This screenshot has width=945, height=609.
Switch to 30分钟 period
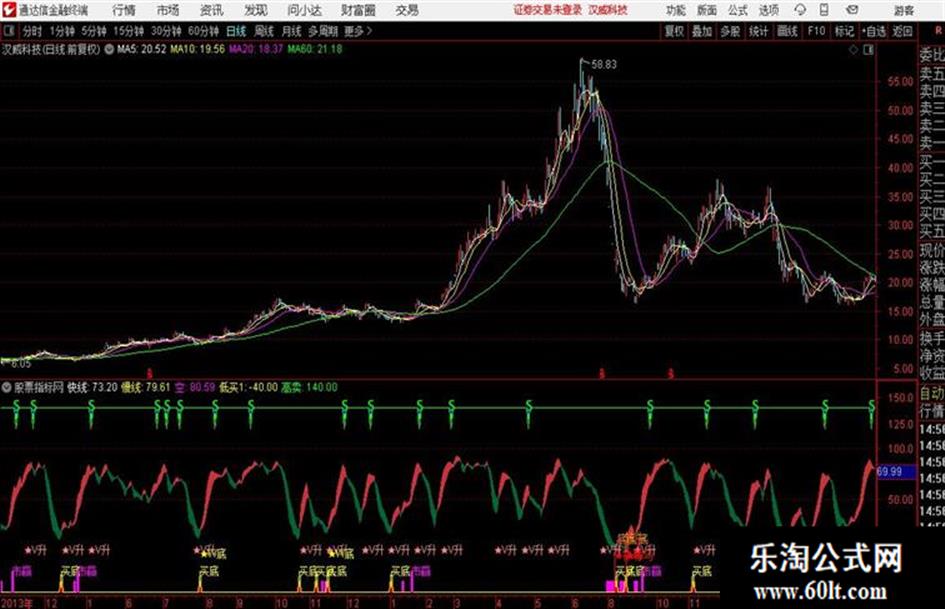point(166,31)
